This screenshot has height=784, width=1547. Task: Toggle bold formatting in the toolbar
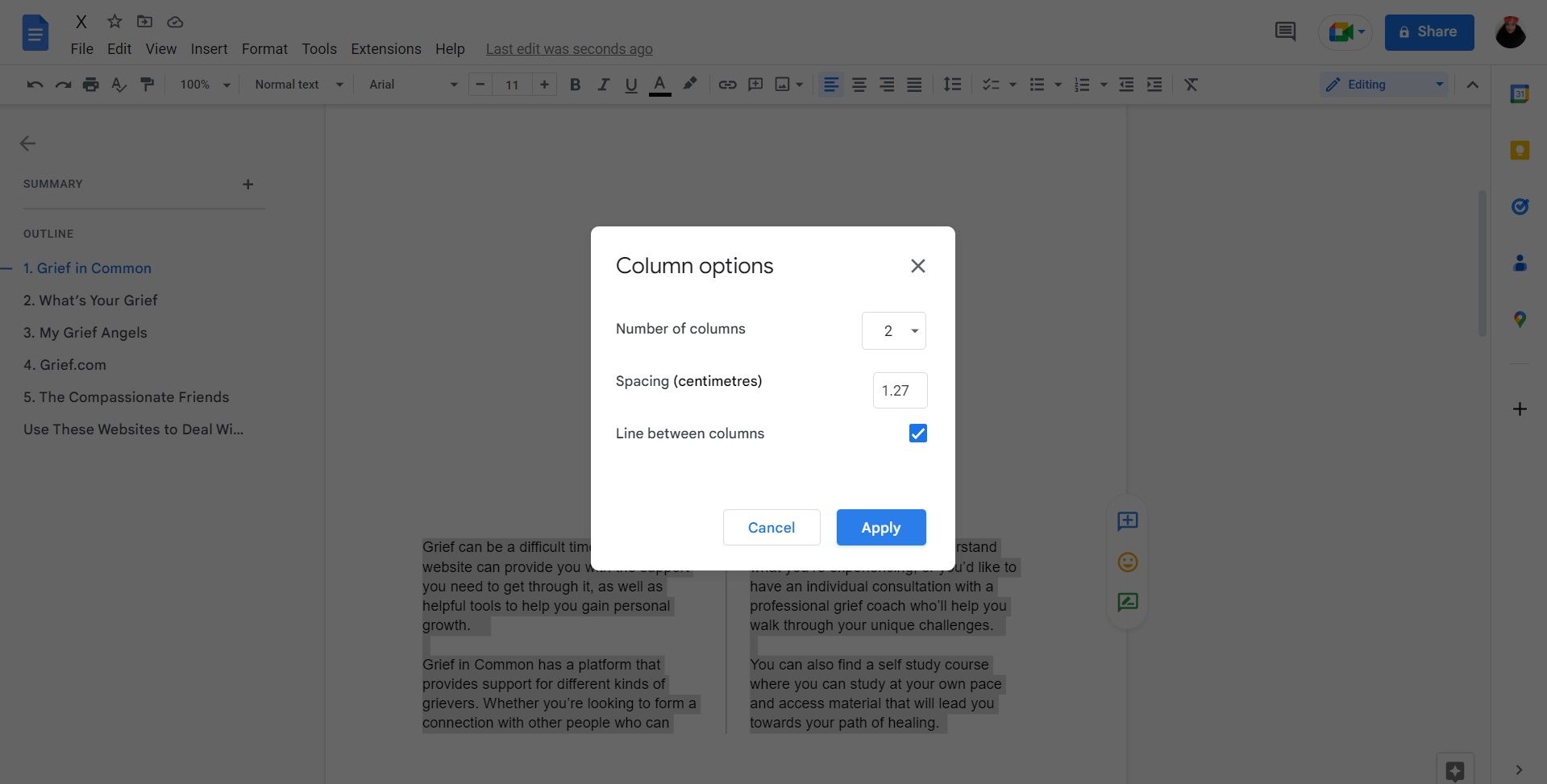coord(575,84)
